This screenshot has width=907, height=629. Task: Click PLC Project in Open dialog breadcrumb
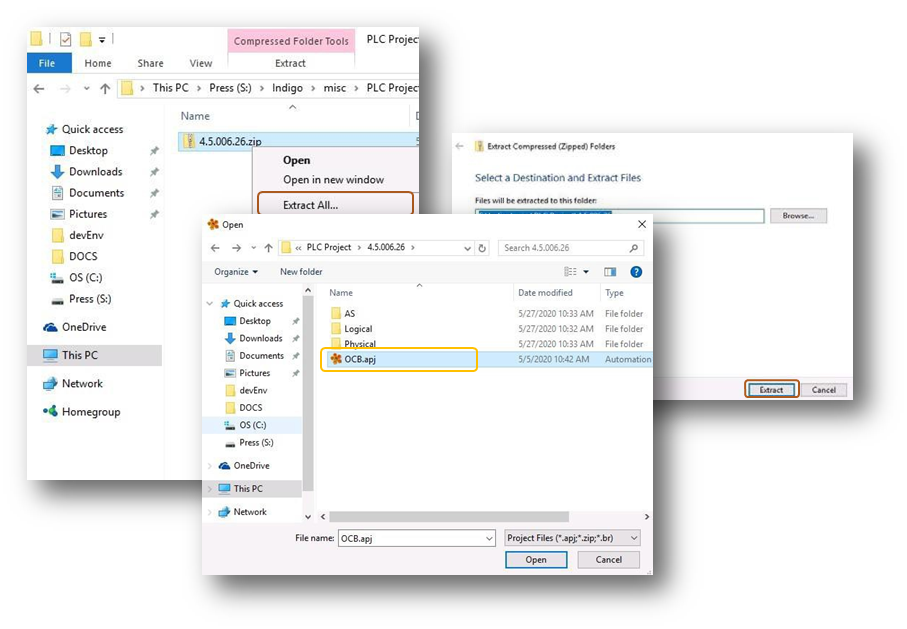(329, 247)
